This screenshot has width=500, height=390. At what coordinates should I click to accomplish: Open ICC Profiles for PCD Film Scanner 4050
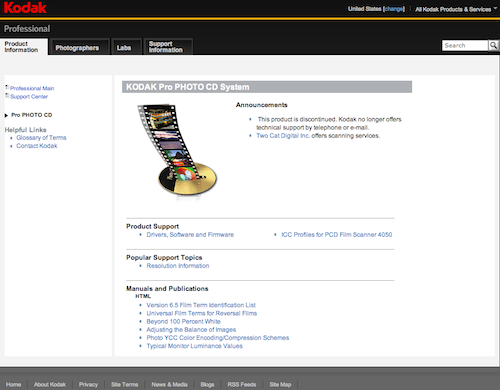coord(337,235)
